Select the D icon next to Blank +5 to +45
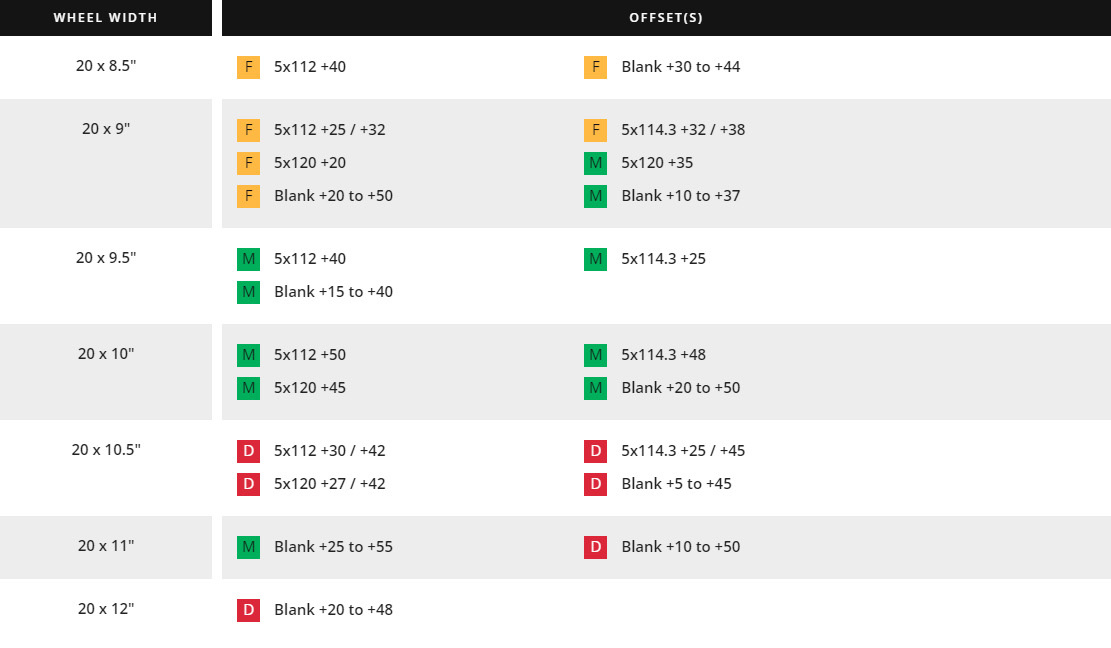This screenshot has width=1111, height=648. tap(595, 484)
